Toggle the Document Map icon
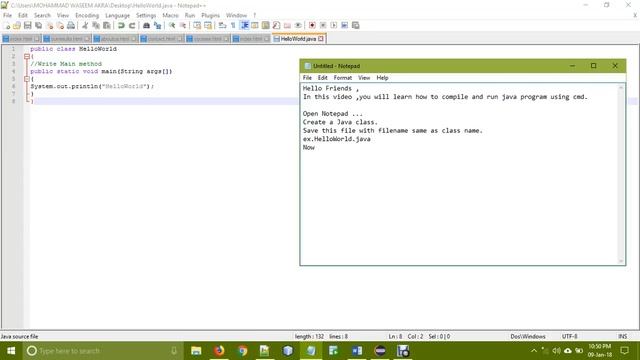The height and width of the screenshot is (360, 640). 265,25
